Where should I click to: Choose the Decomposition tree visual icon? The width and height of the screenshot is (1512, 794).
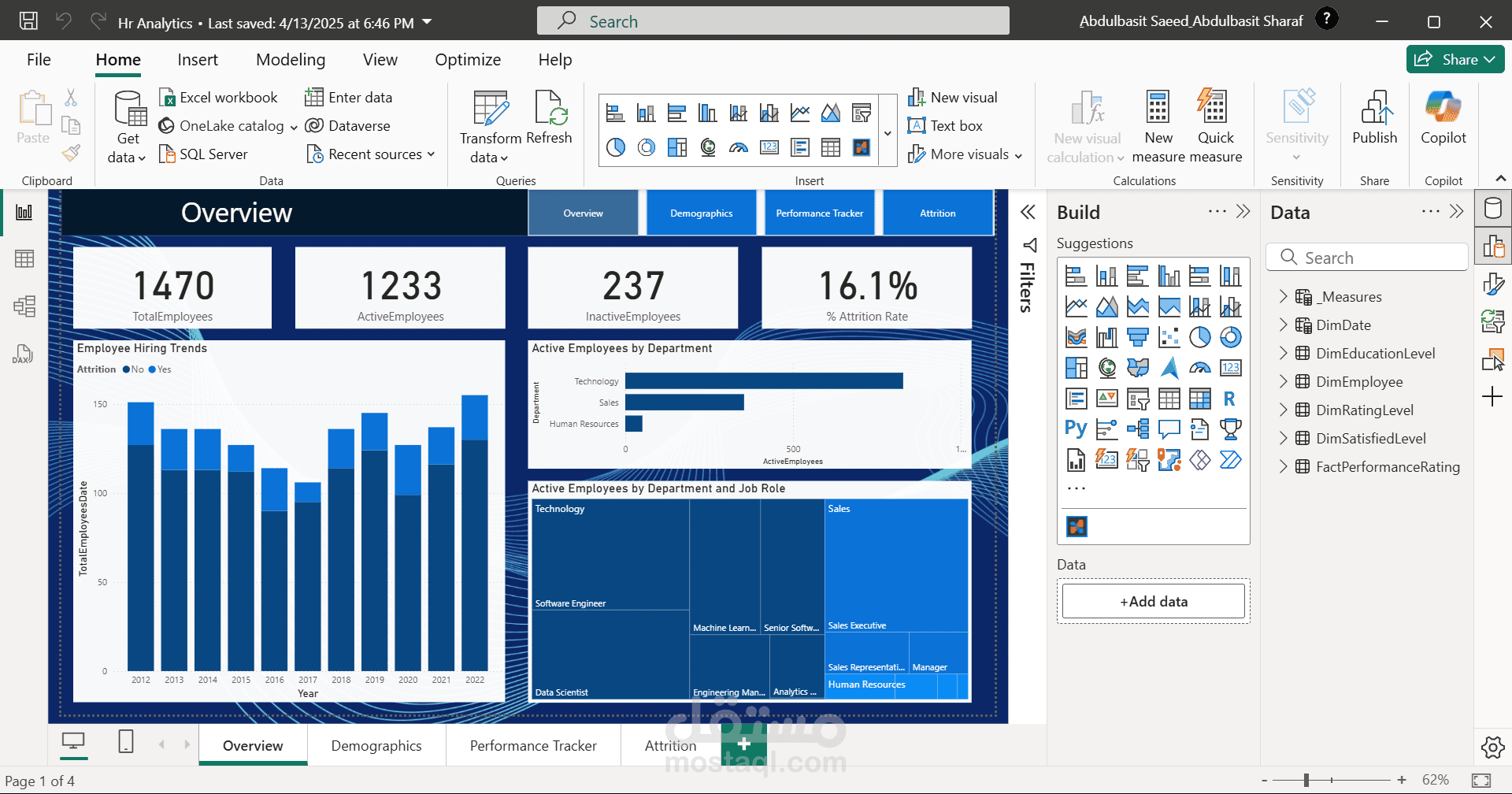tap(1137, 429)
